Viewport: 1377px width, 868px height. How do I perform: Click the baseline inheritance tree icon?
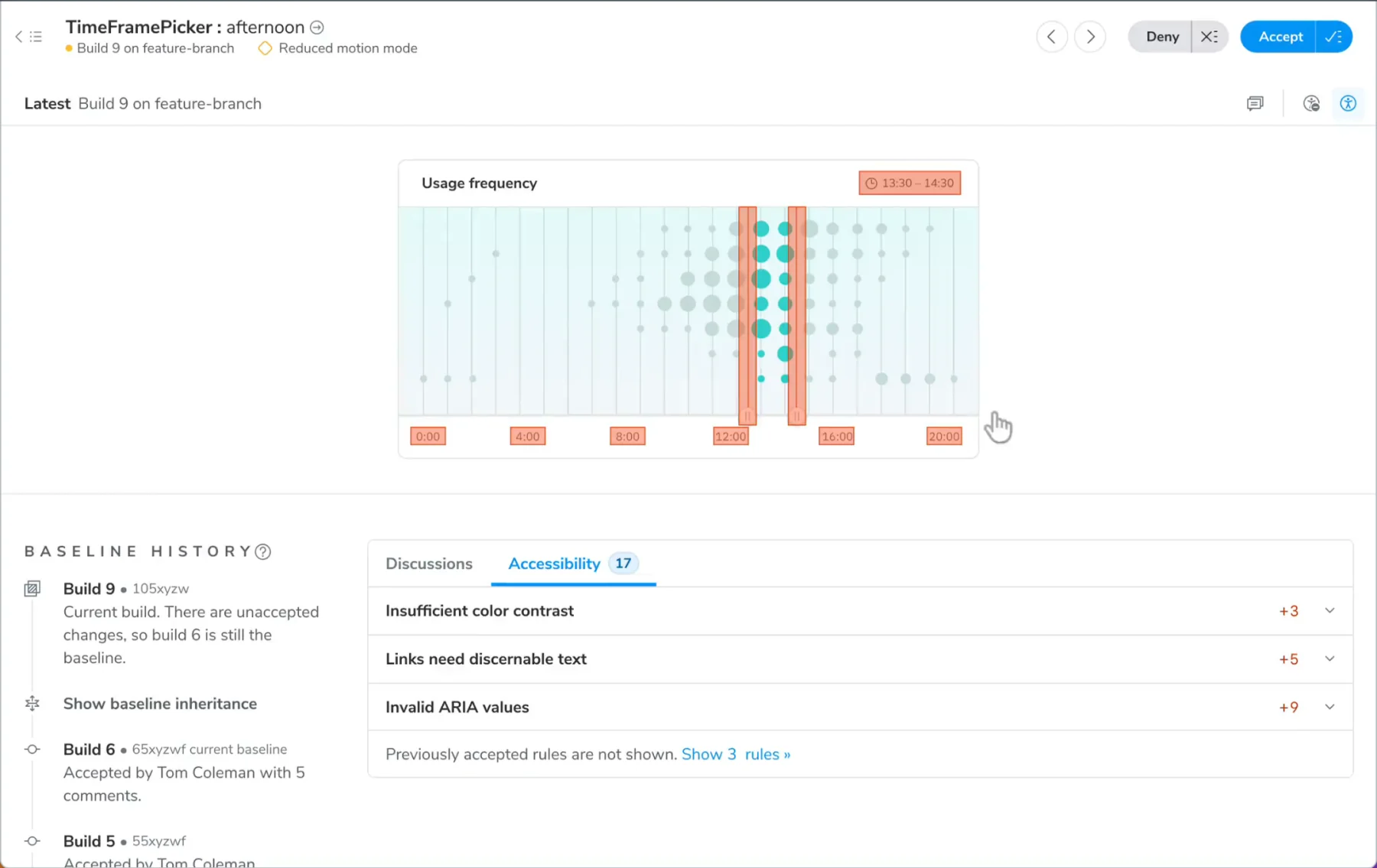[x=32, y=704]
